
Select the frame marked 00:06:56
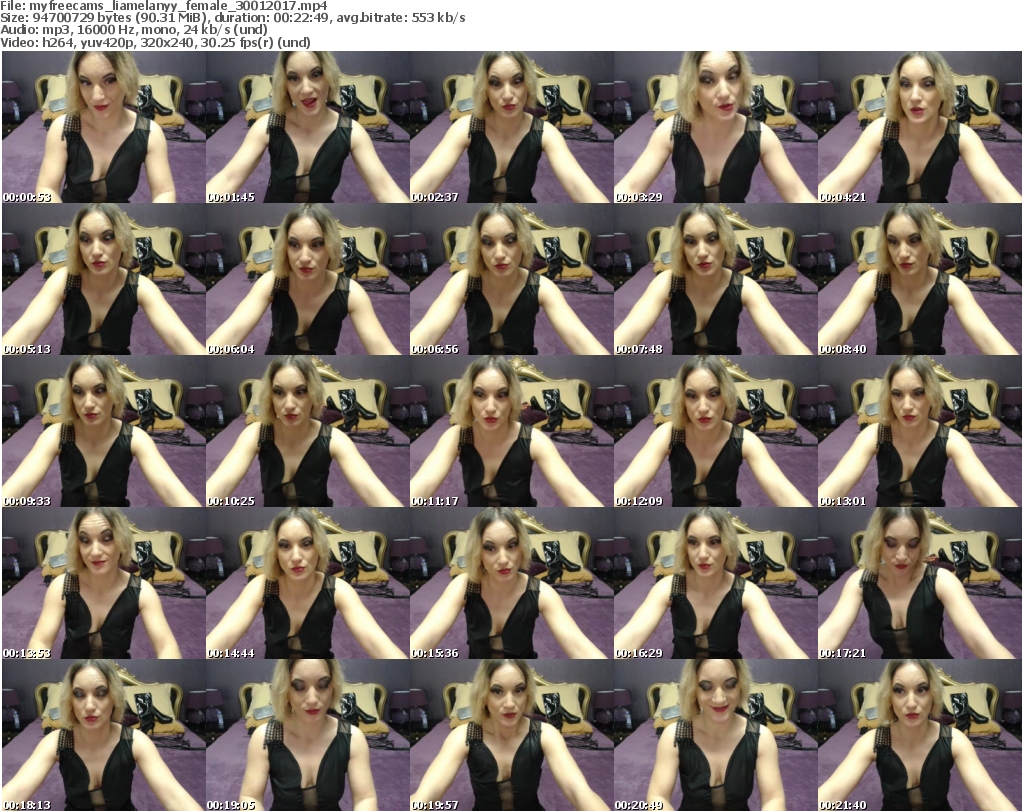[511, 279]
